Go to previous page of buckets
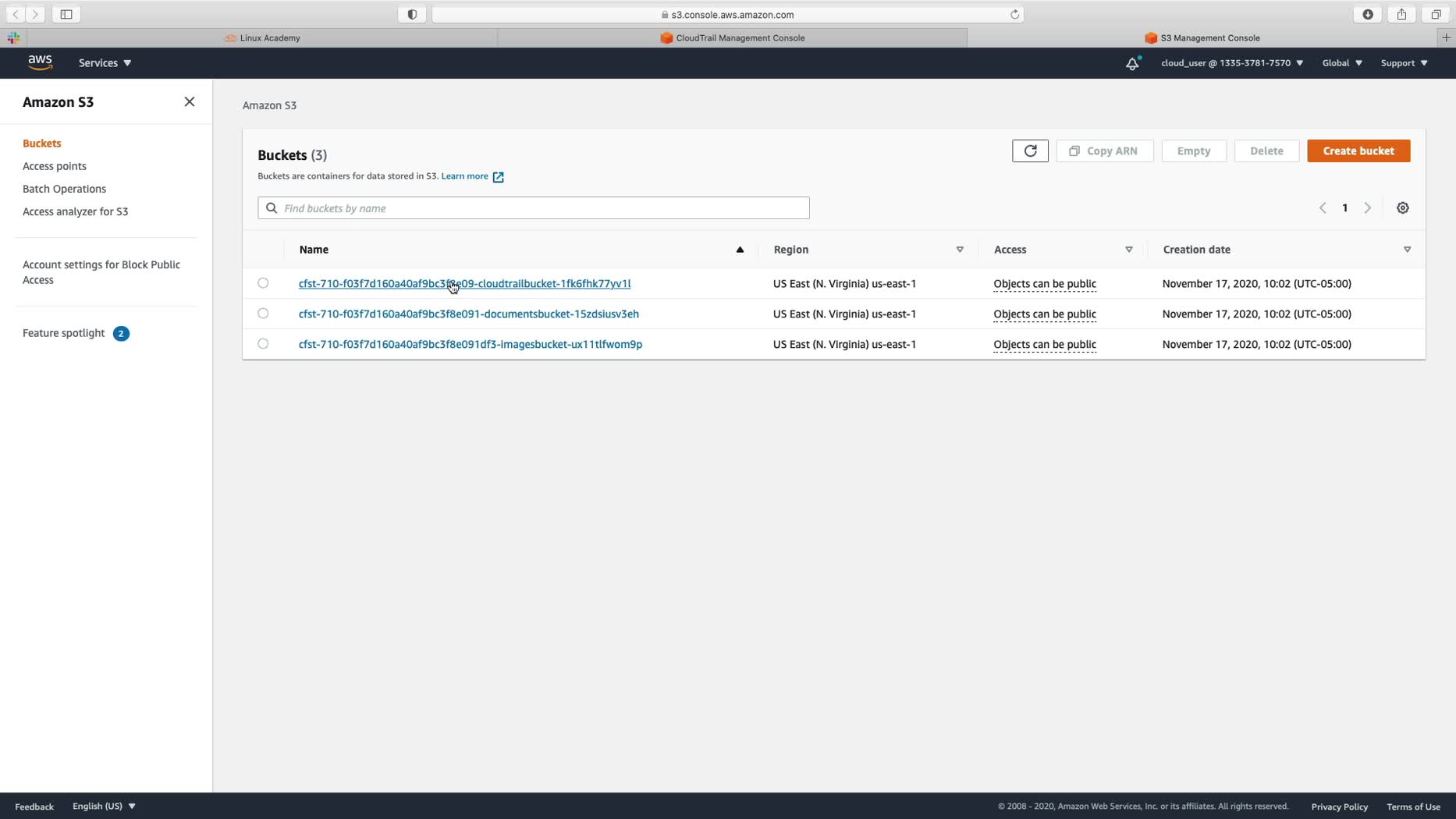Screen dimensions: 1456x819 1323,208
